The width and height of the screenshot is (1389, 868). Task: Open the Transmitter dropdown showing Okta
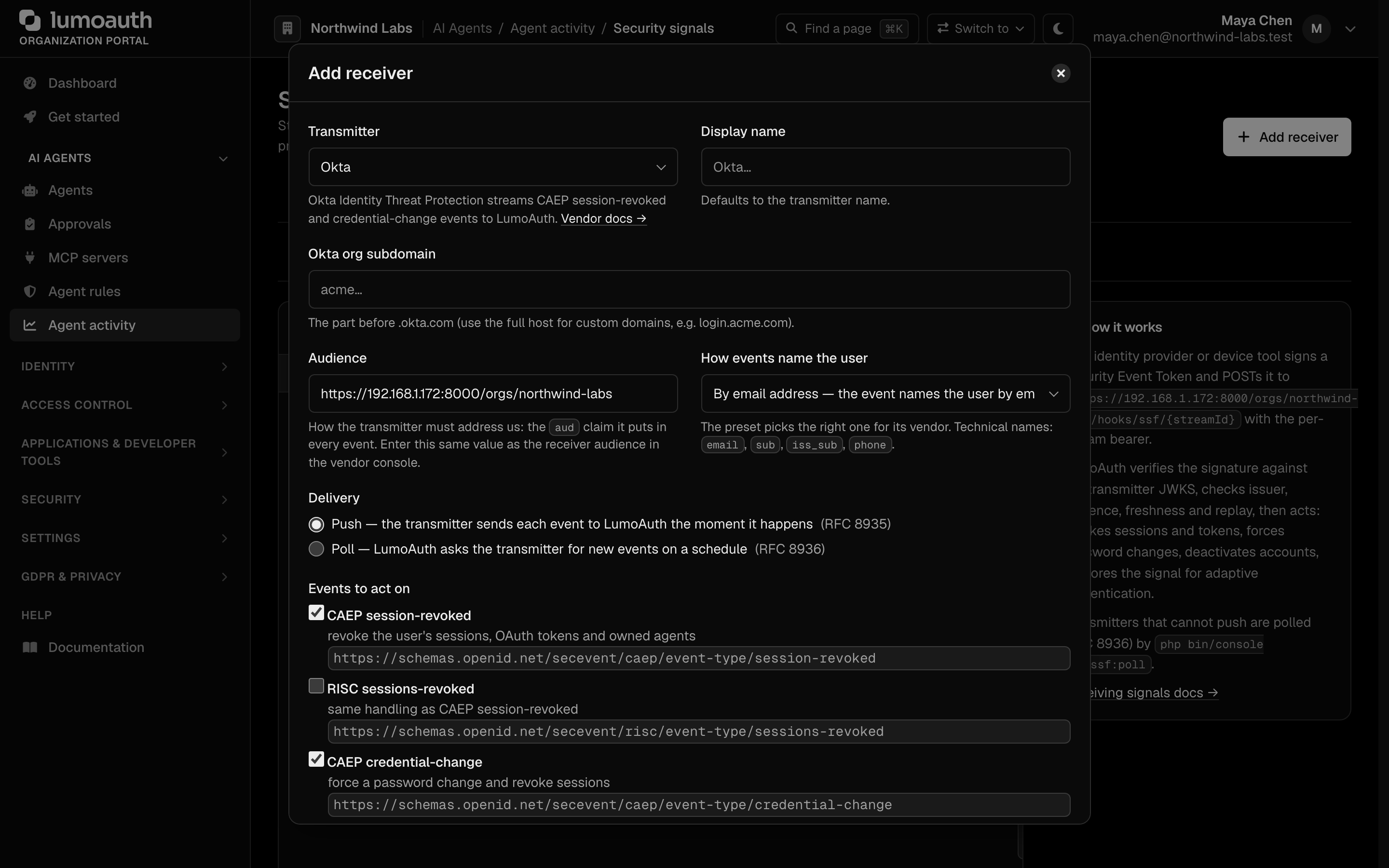pyautogui.click(x=493, y=167)
